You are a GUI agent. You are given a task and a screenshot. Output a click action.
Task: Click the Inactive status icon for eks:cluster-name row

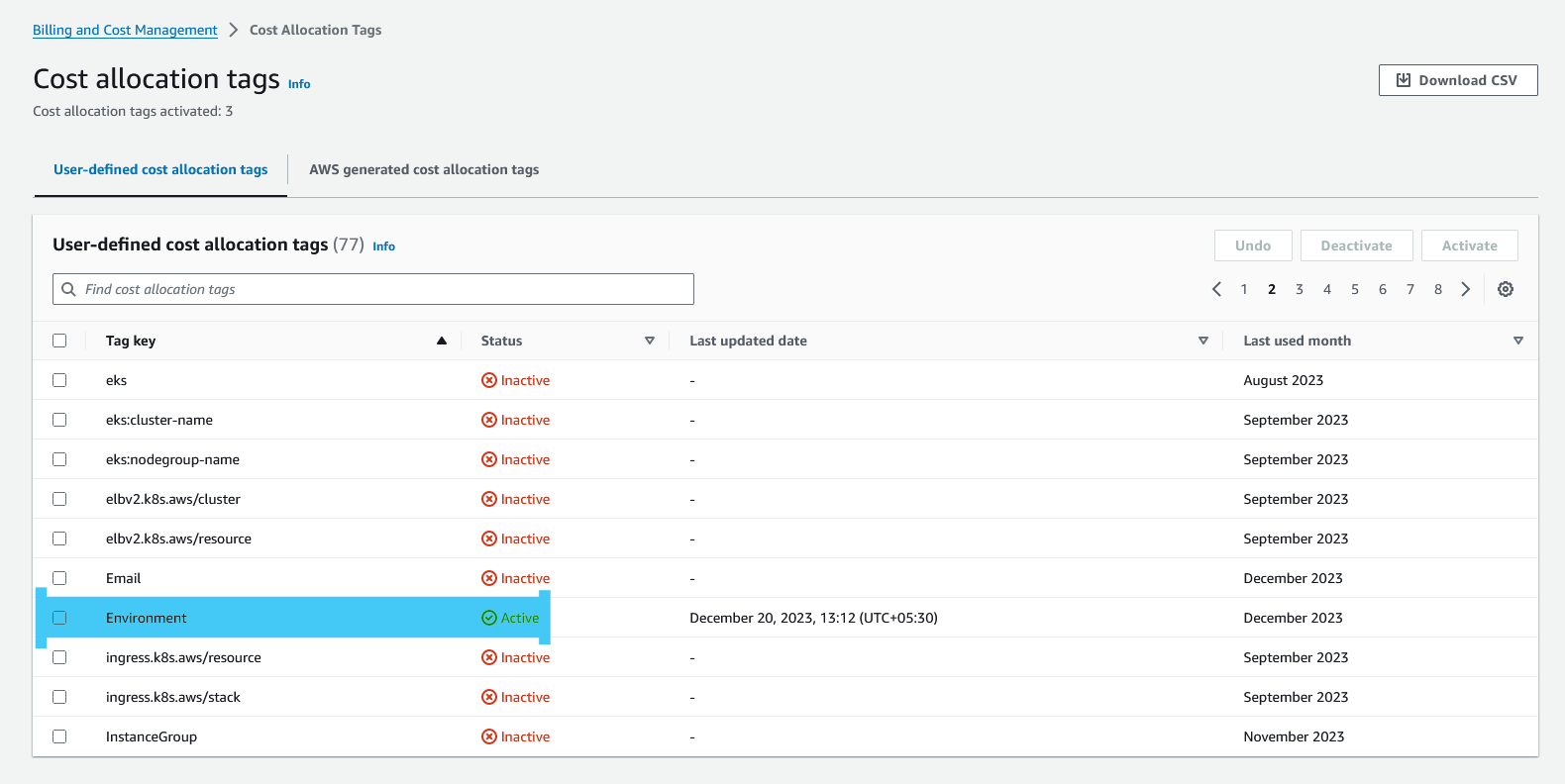pyautogui.click(x=489, y=420)
